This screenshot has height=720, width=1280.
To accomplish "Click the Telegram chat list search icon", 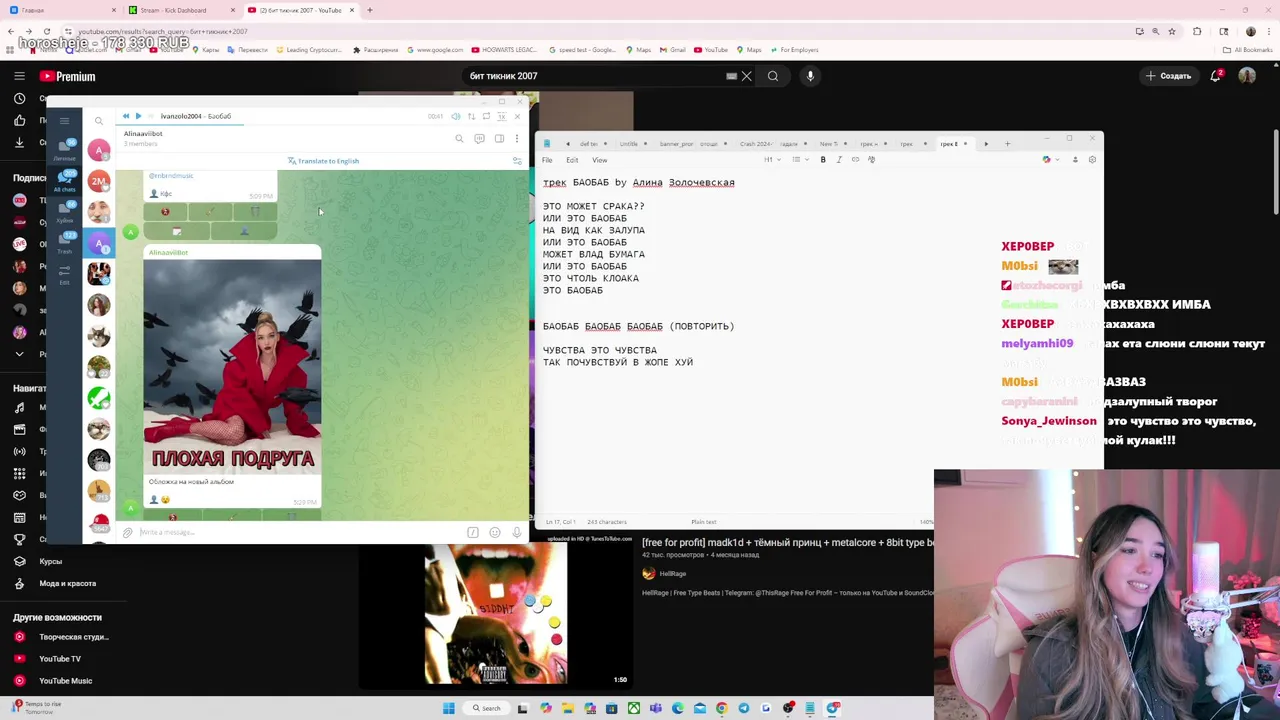I will (99, 121).
